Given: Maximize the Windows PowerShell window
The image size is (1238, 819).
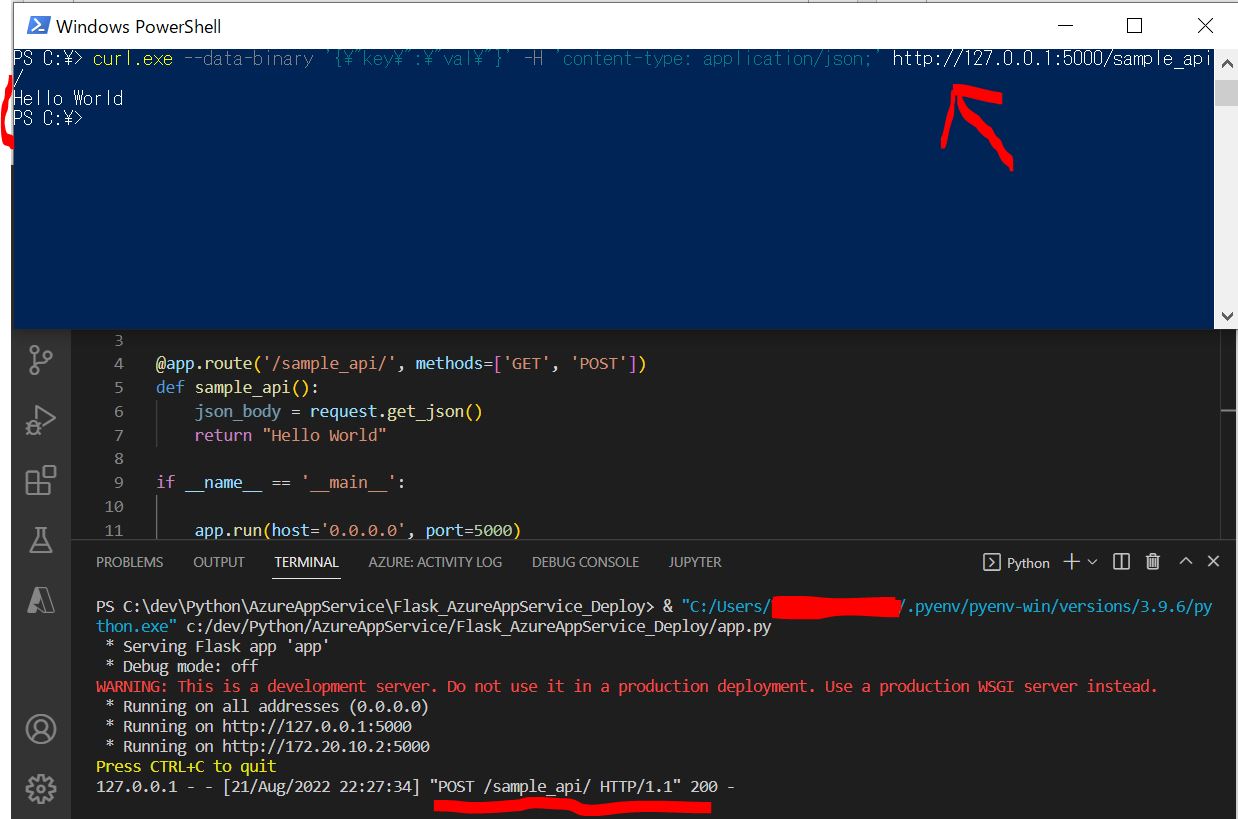Looking at the screenshot, I should tap(1134, 26).
